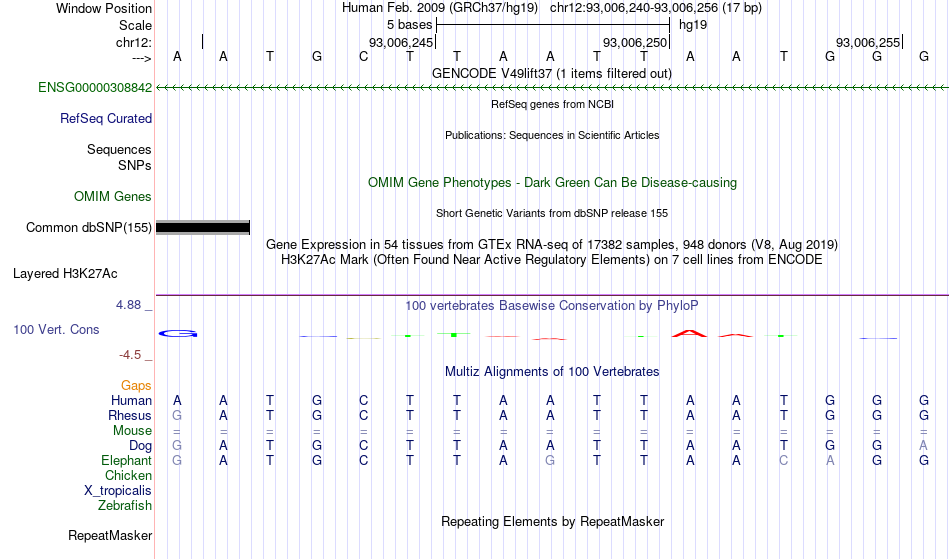Select the Human species row label

pyautogui.click(x=131, y=400)
